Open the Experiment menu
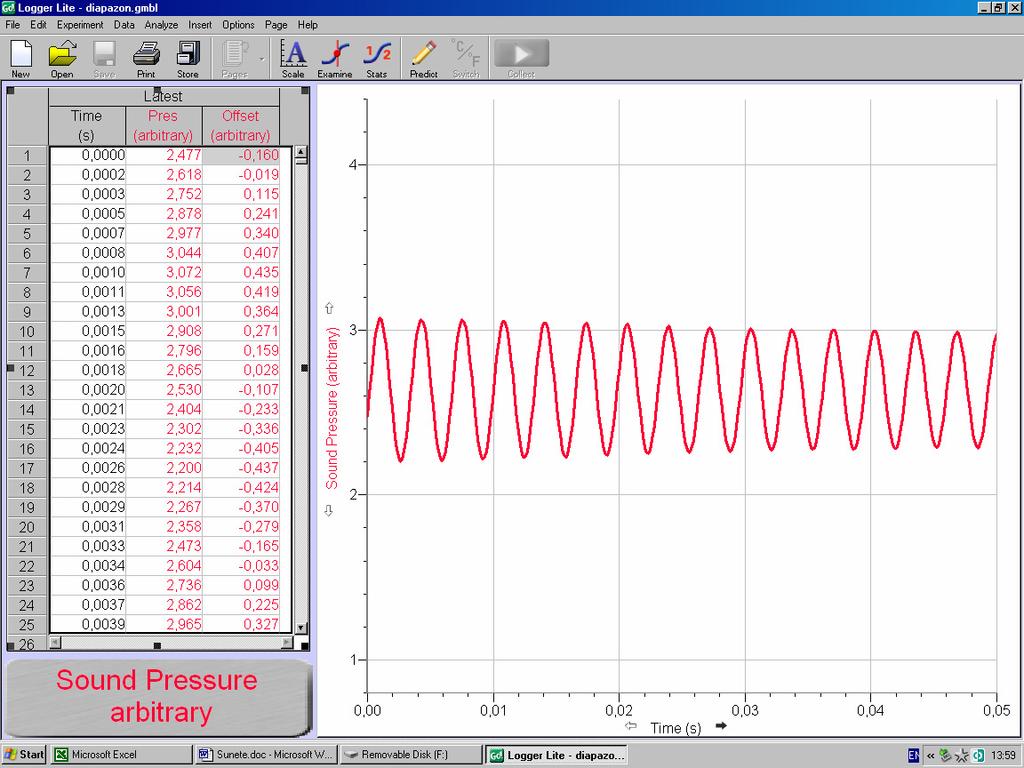 click(80, 25)
